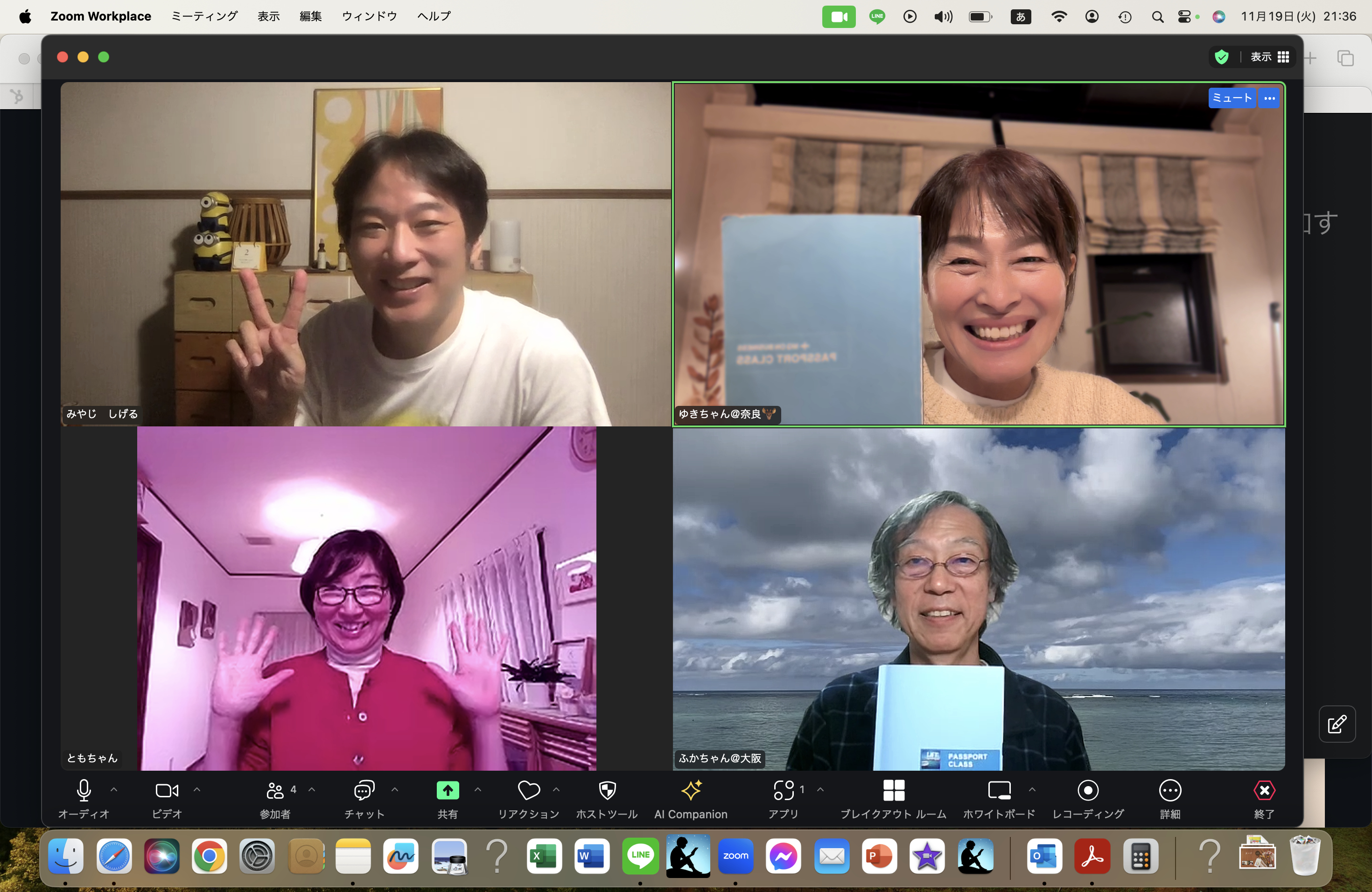Open the ウィンドウ menu in menu bar
The width and height of the screenshot is (1372, 892).
click(x=369, y=16)
